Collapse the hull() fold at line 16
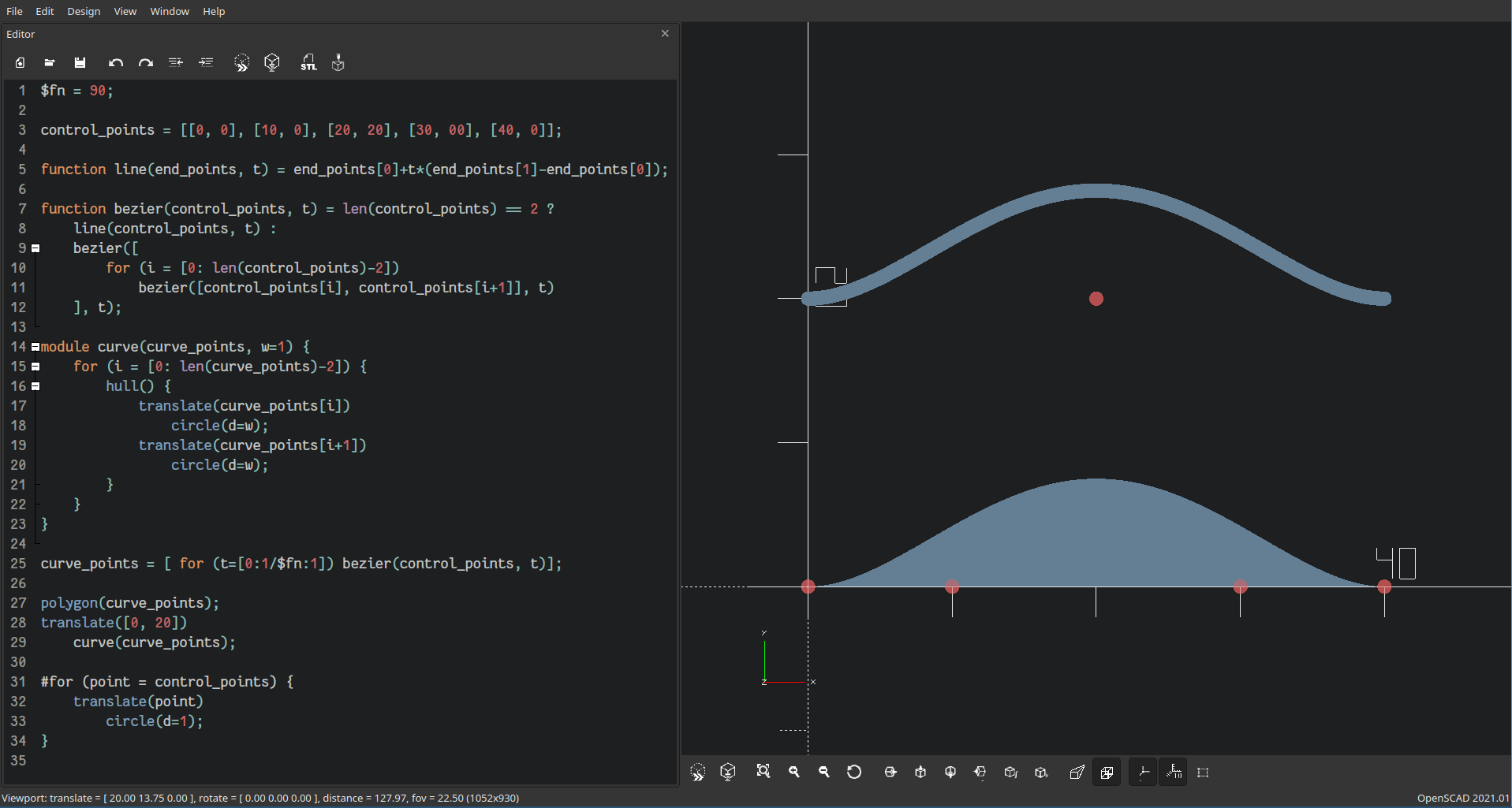Image resolution: width=1512 pixels, height=808 pixels. tap(35, 386)
